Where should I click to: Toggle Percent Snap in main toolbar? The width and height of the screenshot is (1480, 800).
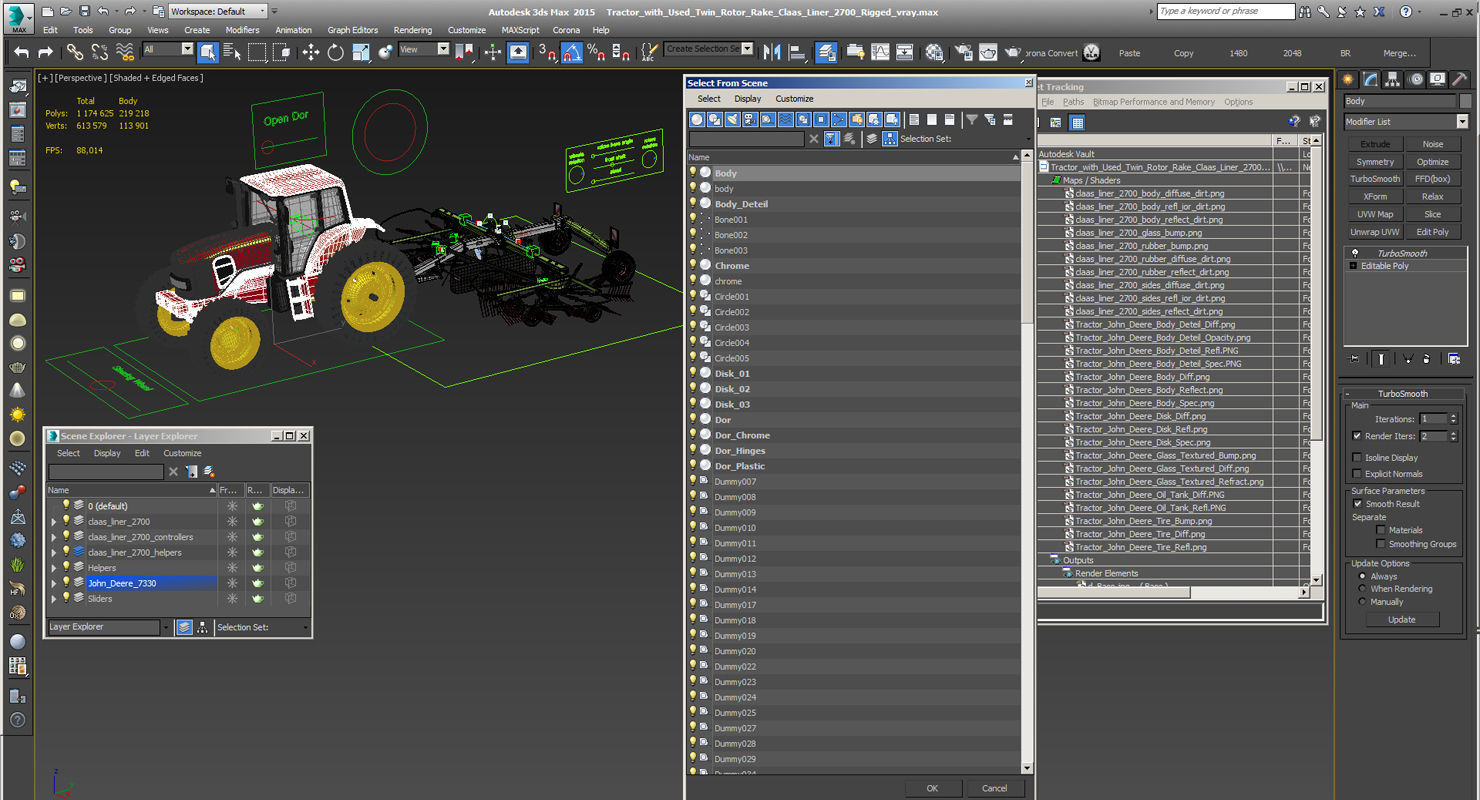click(596, 52)
